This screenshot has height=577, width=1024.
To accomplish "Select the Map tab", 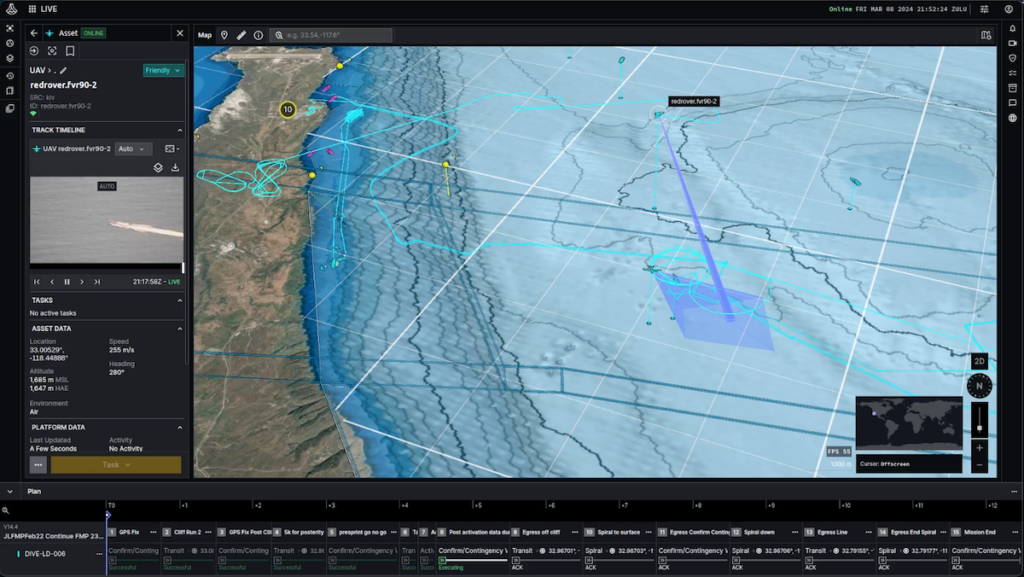I will coord(204,35).
